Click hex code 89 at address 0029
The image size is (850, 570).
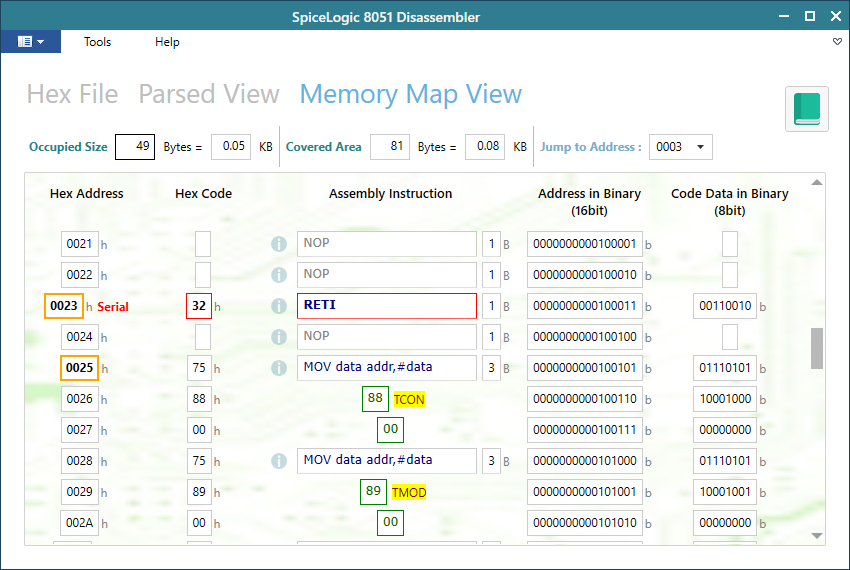pos(199,491)
